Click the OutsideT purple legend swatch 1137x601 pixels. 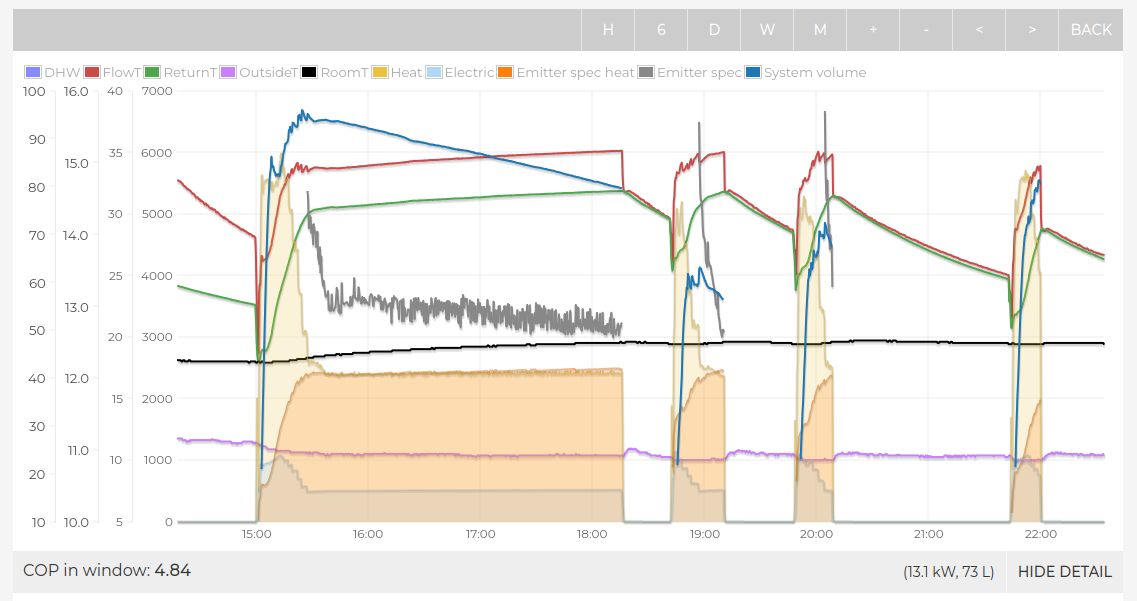coord(229,73)
